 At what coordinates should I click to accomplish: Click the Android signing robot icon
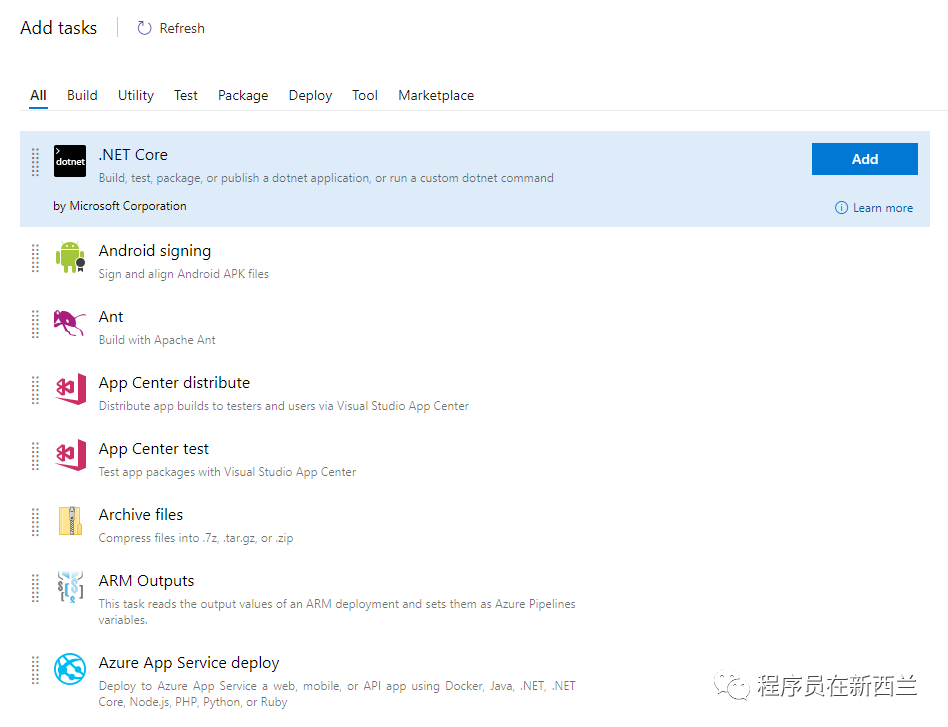[x=70, y=258]
